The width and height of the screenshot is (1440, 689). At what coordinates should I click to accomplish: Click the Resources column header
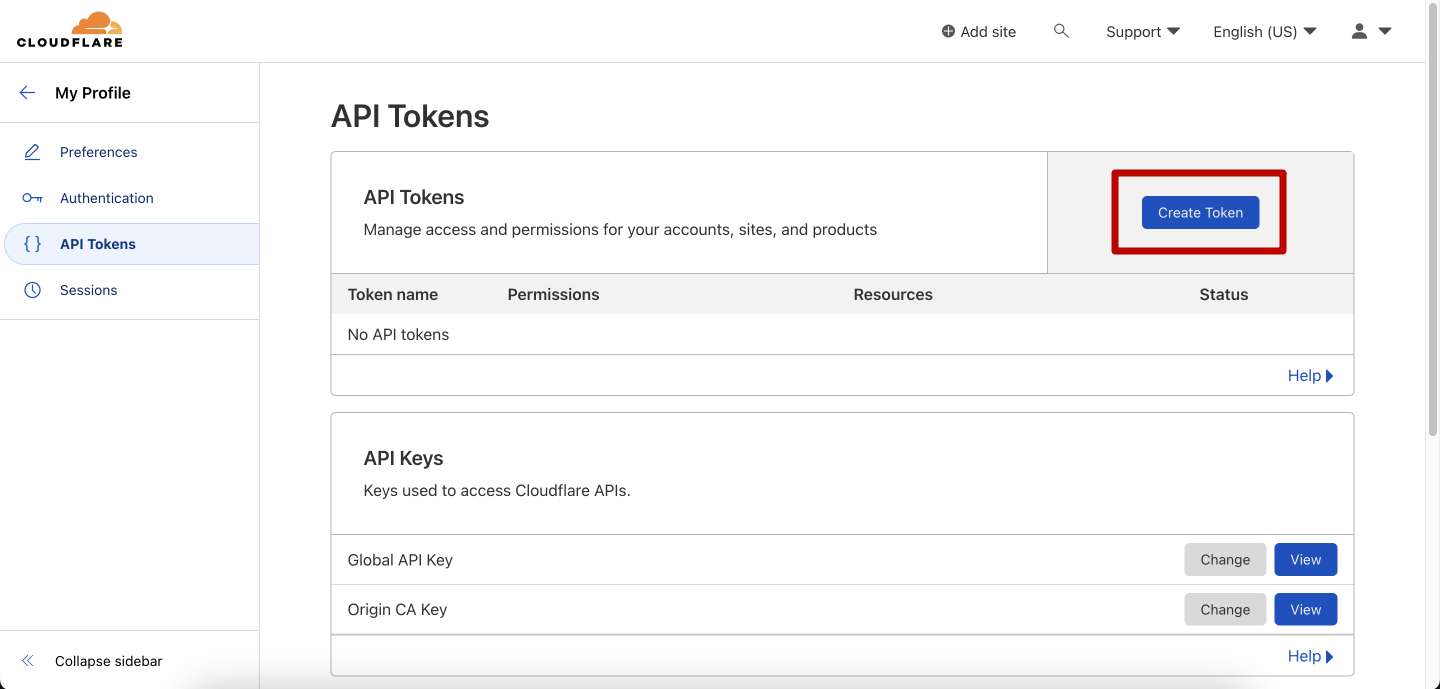click(893, 294)
